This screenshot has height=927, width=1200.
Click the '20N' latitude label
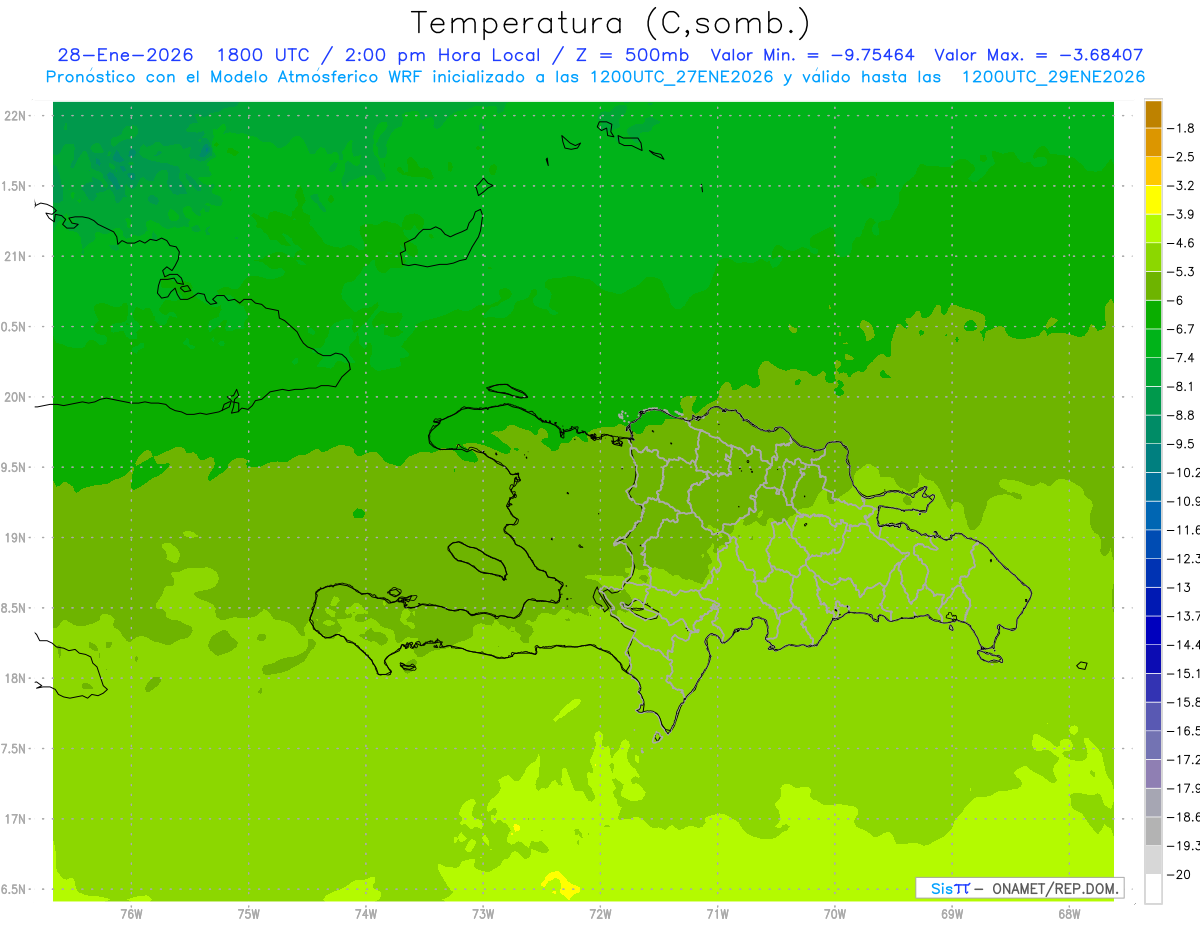[x=15, y=397]
